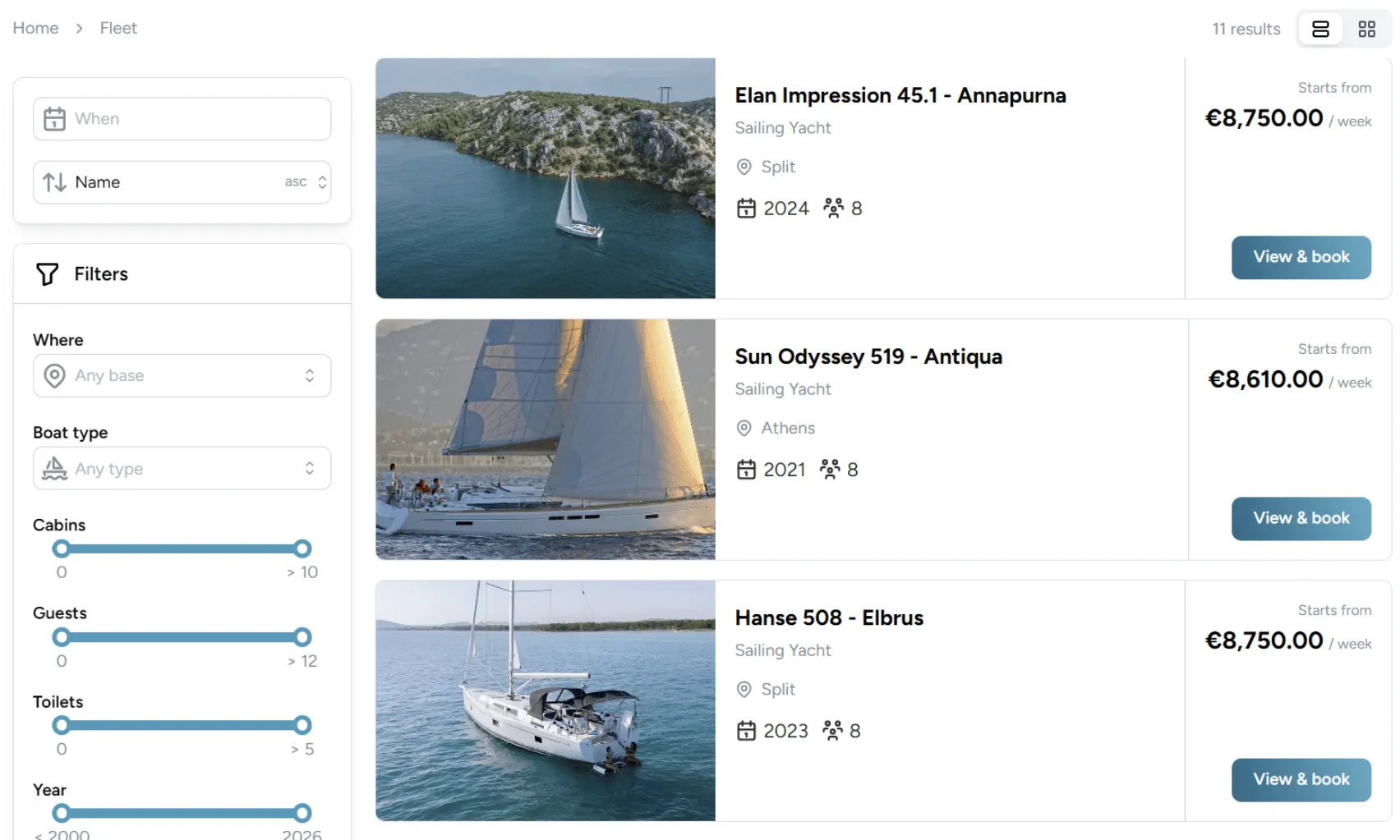Open the Hanse 508 yacht photo
Screen dimensions: 1400x840
pyautogui.click(x=546, y=700)
